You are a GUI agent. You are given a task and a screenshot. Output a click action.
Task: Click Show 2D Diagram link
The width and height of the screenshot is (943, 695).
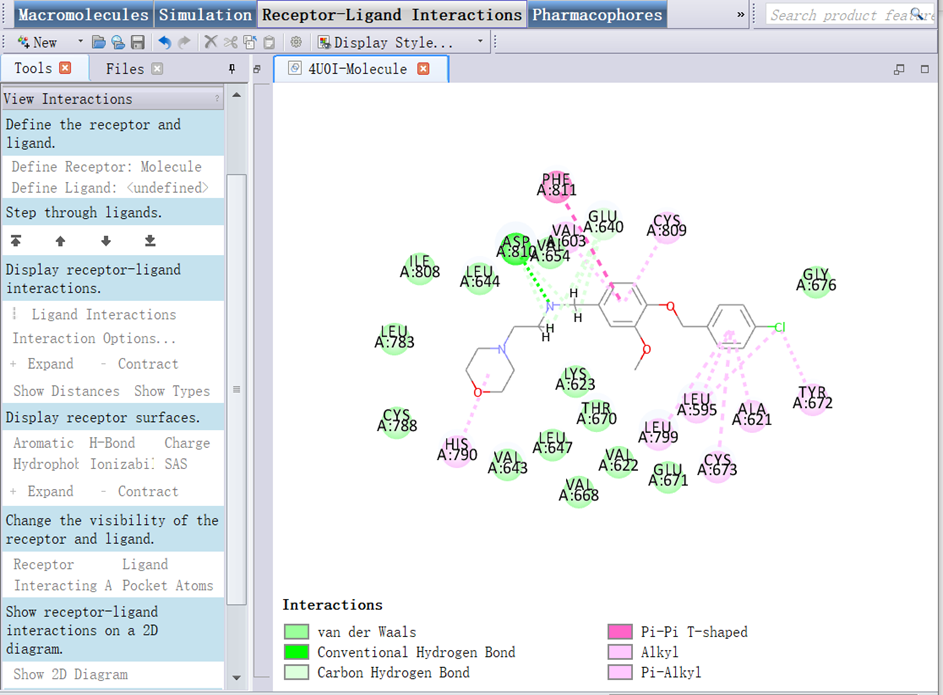click(x=70, y=674)
